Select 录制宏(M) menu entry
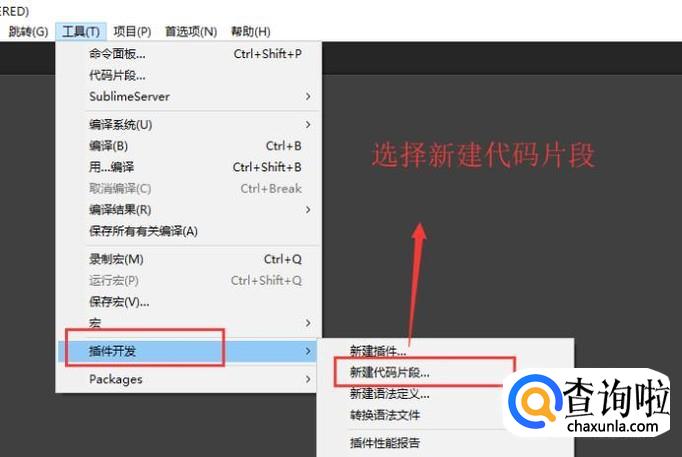Image resolution: width=682 pixels, height=457 pixels. 188,260
